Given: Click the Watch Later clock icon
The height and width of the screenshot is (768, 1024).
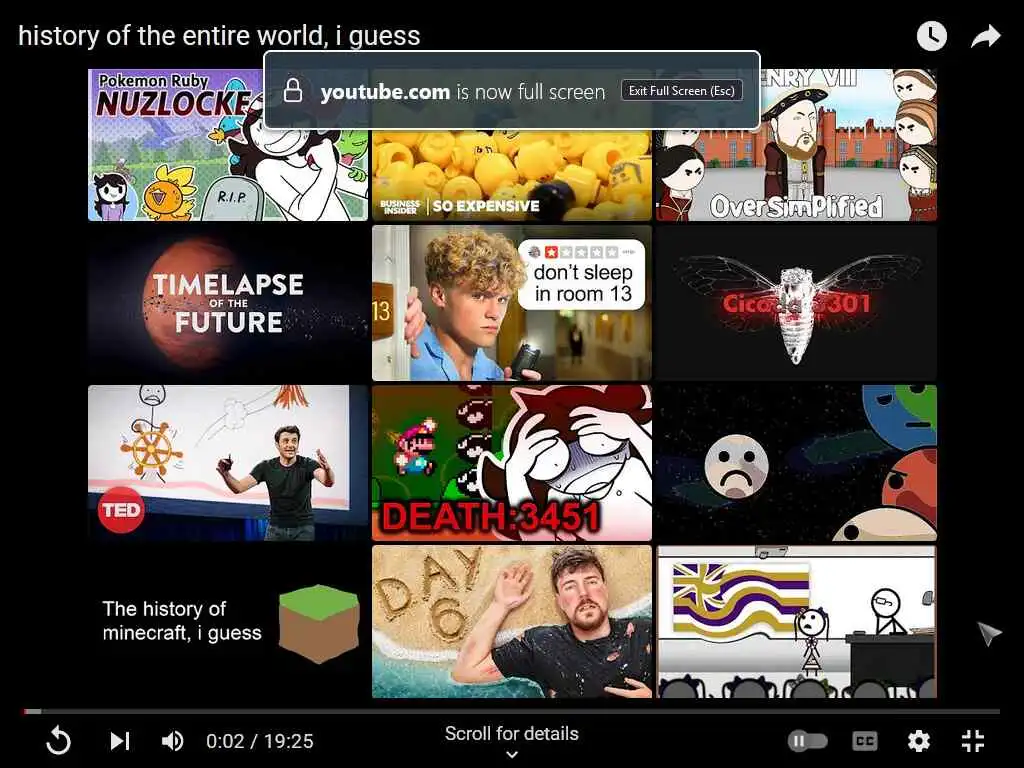Looking at the screenshot, I should pyautogui.click(x=931, y=36).
